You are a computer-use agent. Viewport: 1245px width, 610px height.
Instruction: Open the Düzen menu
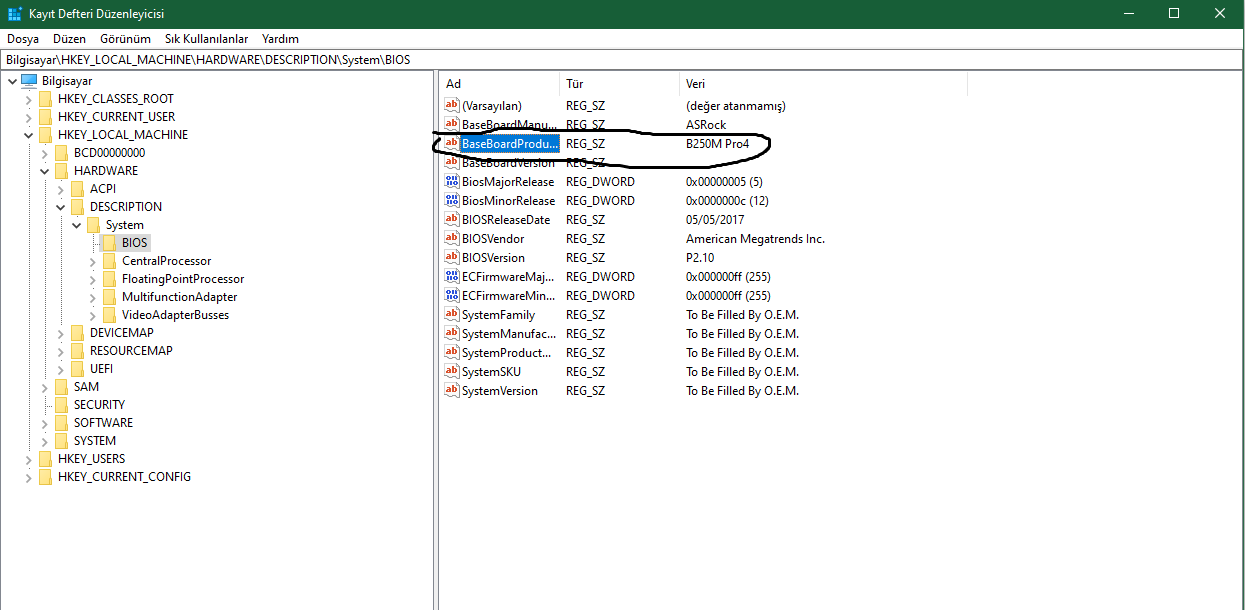(69, 39)
